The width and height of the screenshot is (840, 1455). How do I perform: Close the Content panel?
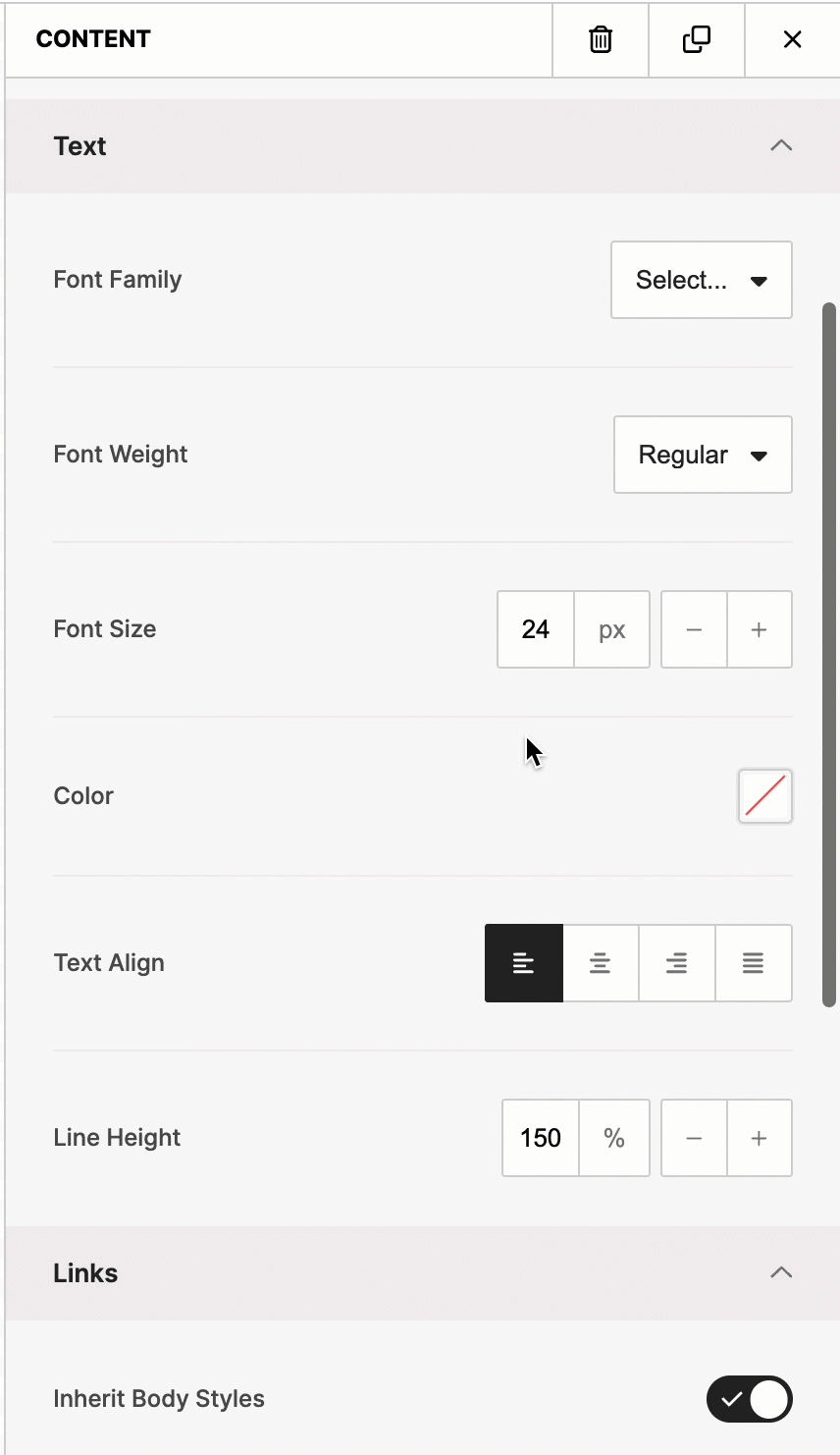click(793, 39)
